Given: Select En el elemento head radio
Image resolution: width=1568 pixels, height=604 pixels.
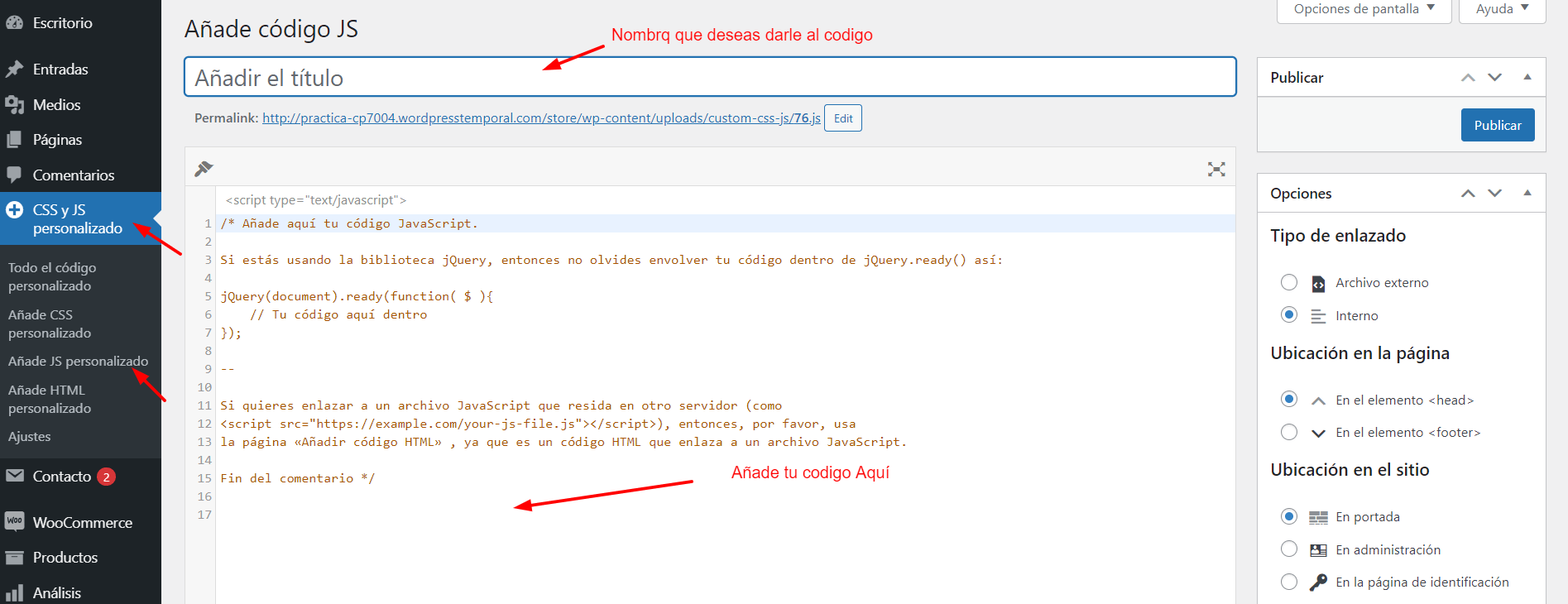Looking at the screenshot, I should pyautogui.click(x=1288, y=399).
